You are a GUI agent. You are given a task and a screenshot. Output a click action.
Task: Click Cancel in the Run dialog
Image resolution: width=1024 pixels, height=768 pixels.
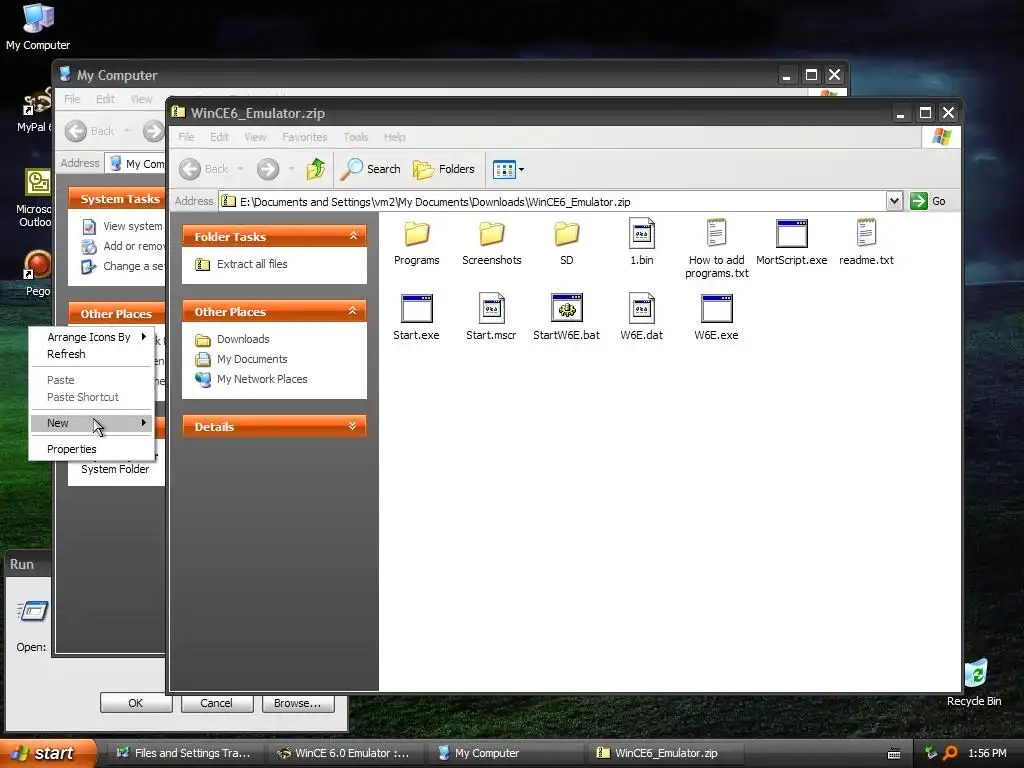pos(216,703)
